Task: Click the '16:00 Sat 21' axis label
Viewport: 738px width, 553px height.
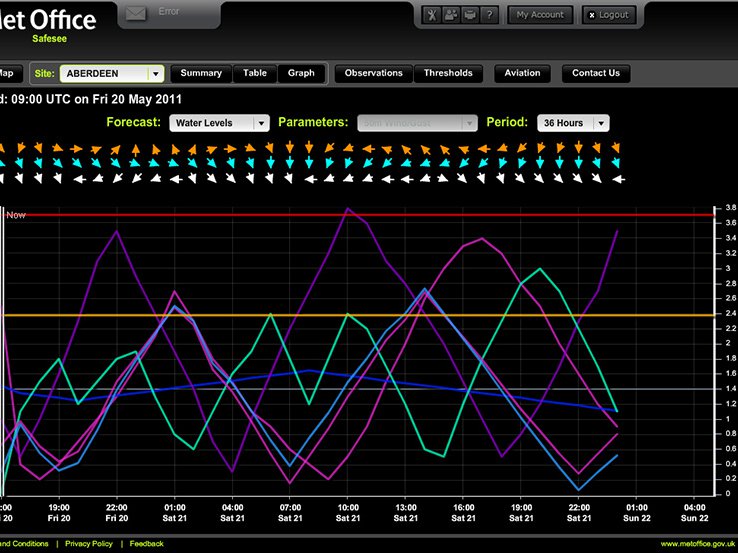Action: click(x=464, y=513)
